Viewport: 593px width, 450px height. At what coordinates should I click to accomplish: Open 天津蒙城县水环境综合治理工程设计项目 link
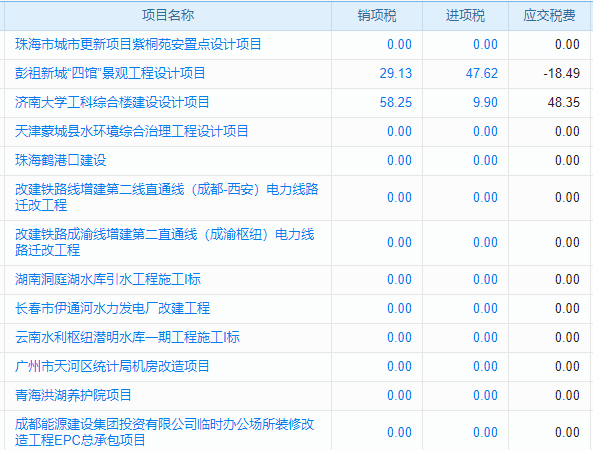(x=132, y=132)
